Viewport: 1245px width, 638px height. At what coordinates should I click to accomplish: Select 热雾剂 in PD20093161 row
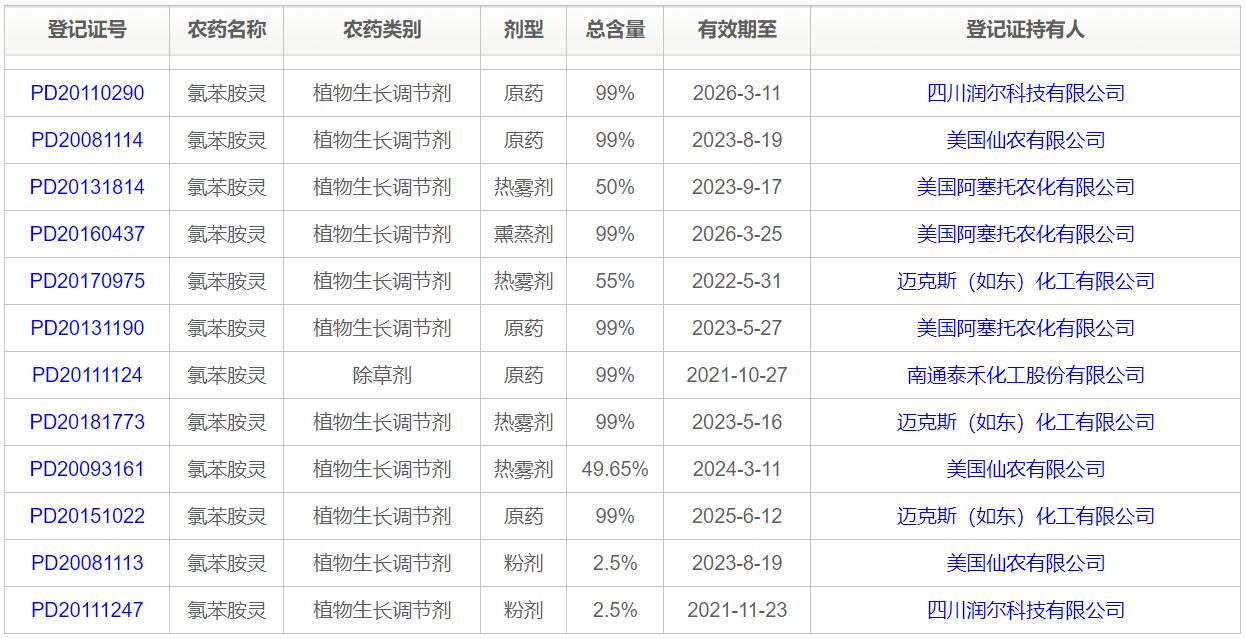pyautogui.click(x=524, y=469)
